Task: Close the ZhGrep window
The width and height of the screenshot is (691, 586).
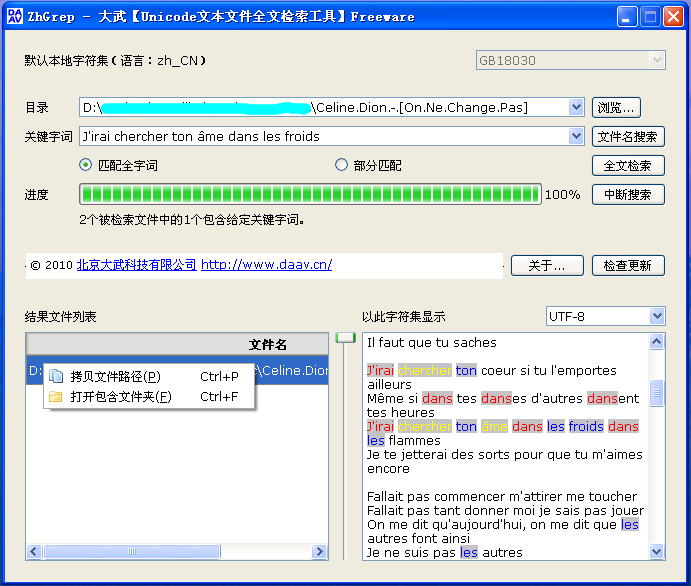Action: 673,17
